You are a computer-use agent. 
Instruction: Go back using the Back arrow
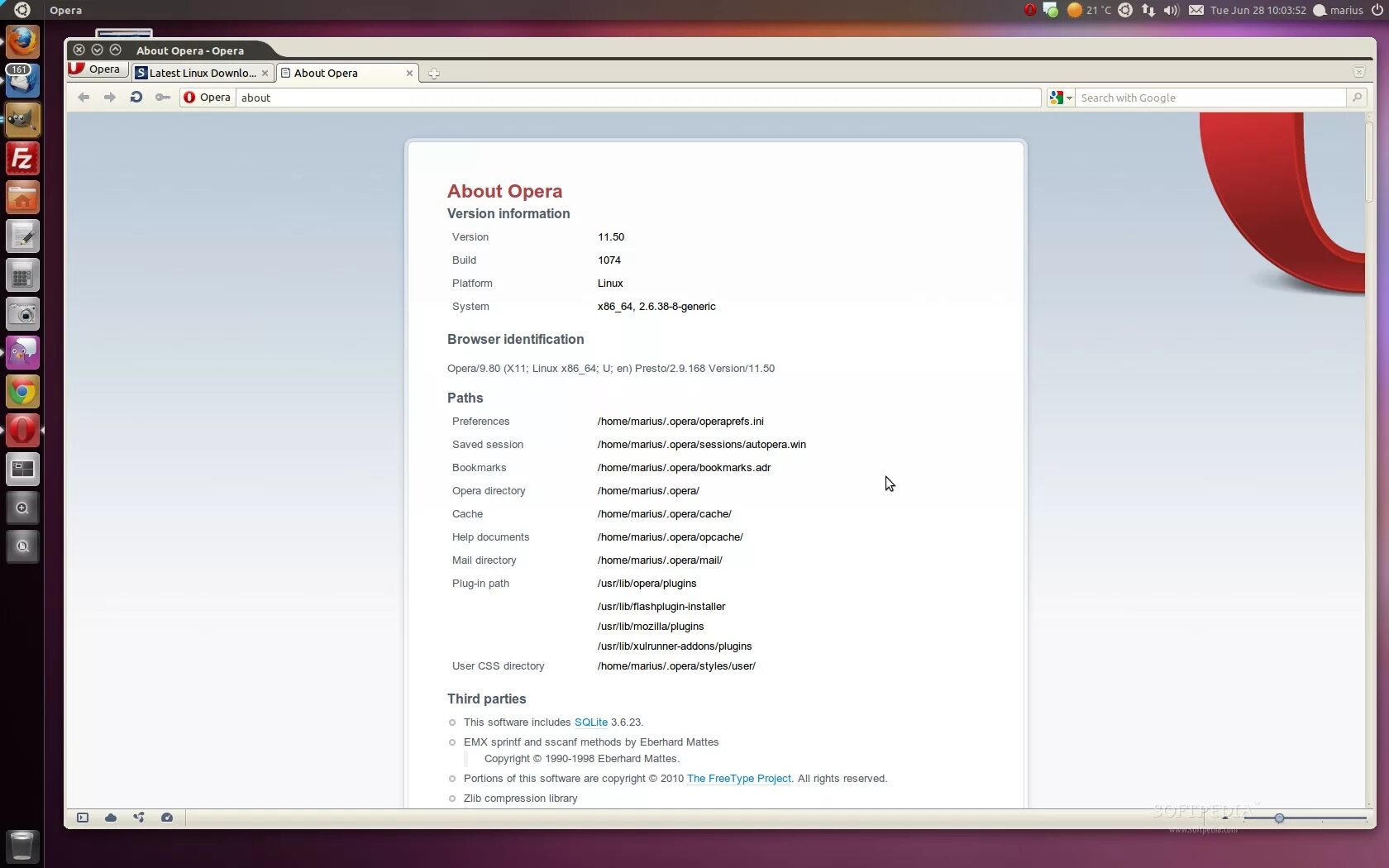(84, 98)
